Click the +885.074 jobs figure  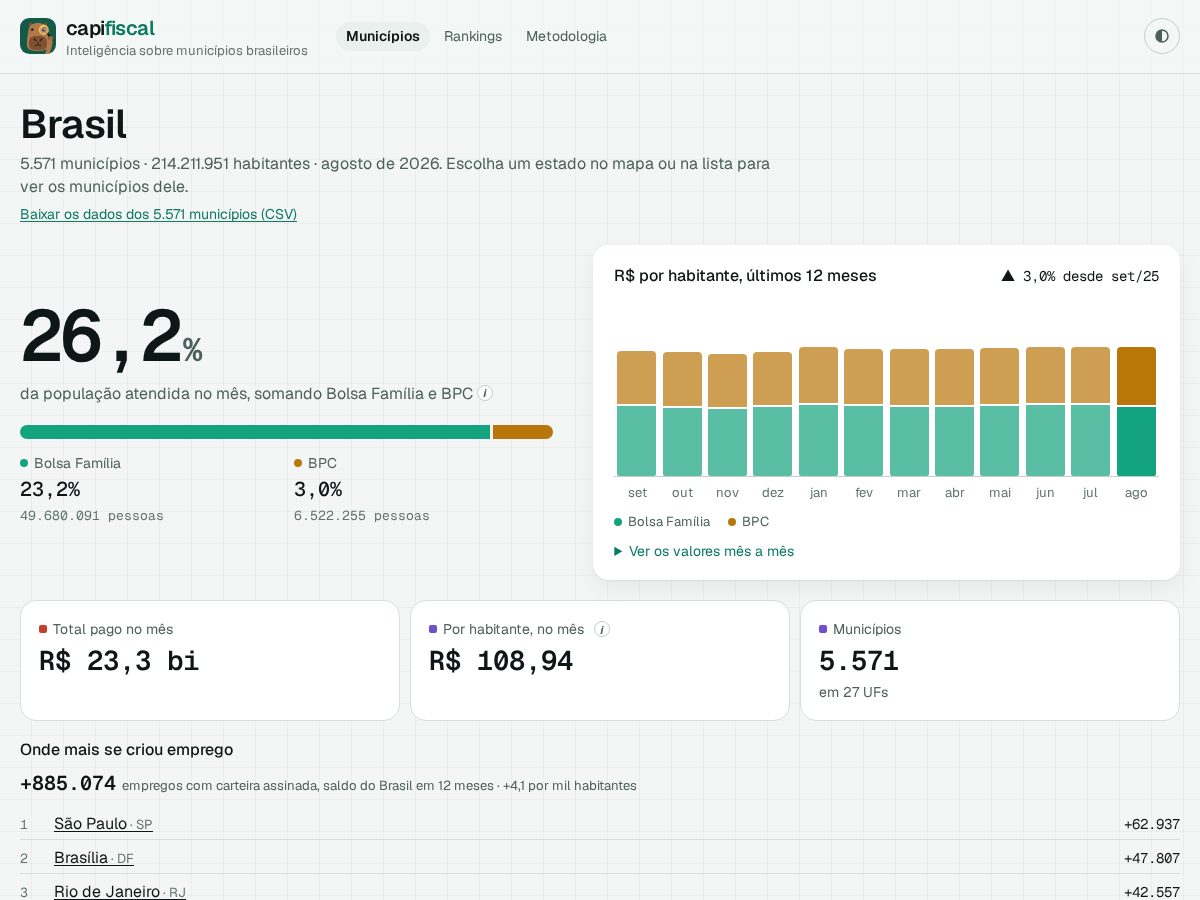point(68,784)
